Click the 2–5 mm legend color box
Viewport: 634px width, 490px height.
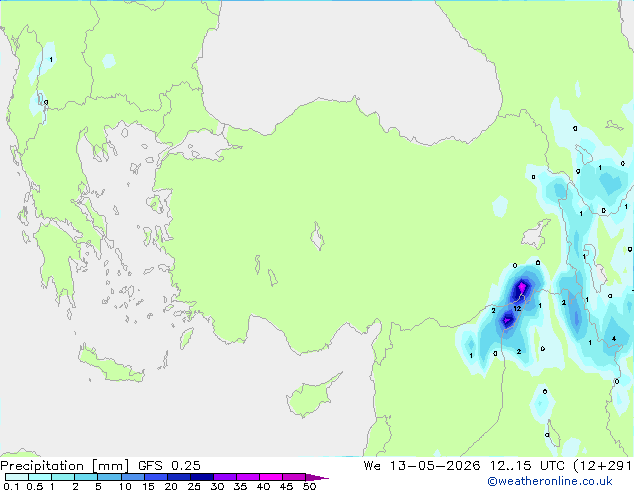86,477
